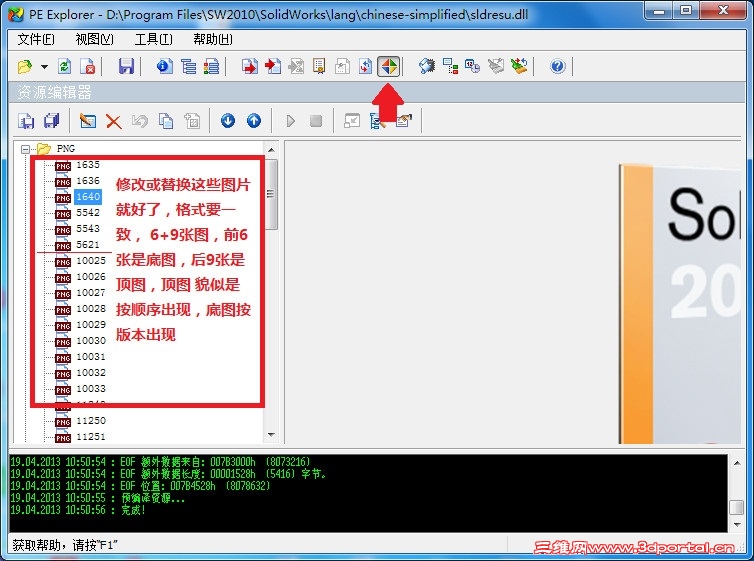Toggle stretch image preview icon
Screen dimensions: 754x561
352,121
